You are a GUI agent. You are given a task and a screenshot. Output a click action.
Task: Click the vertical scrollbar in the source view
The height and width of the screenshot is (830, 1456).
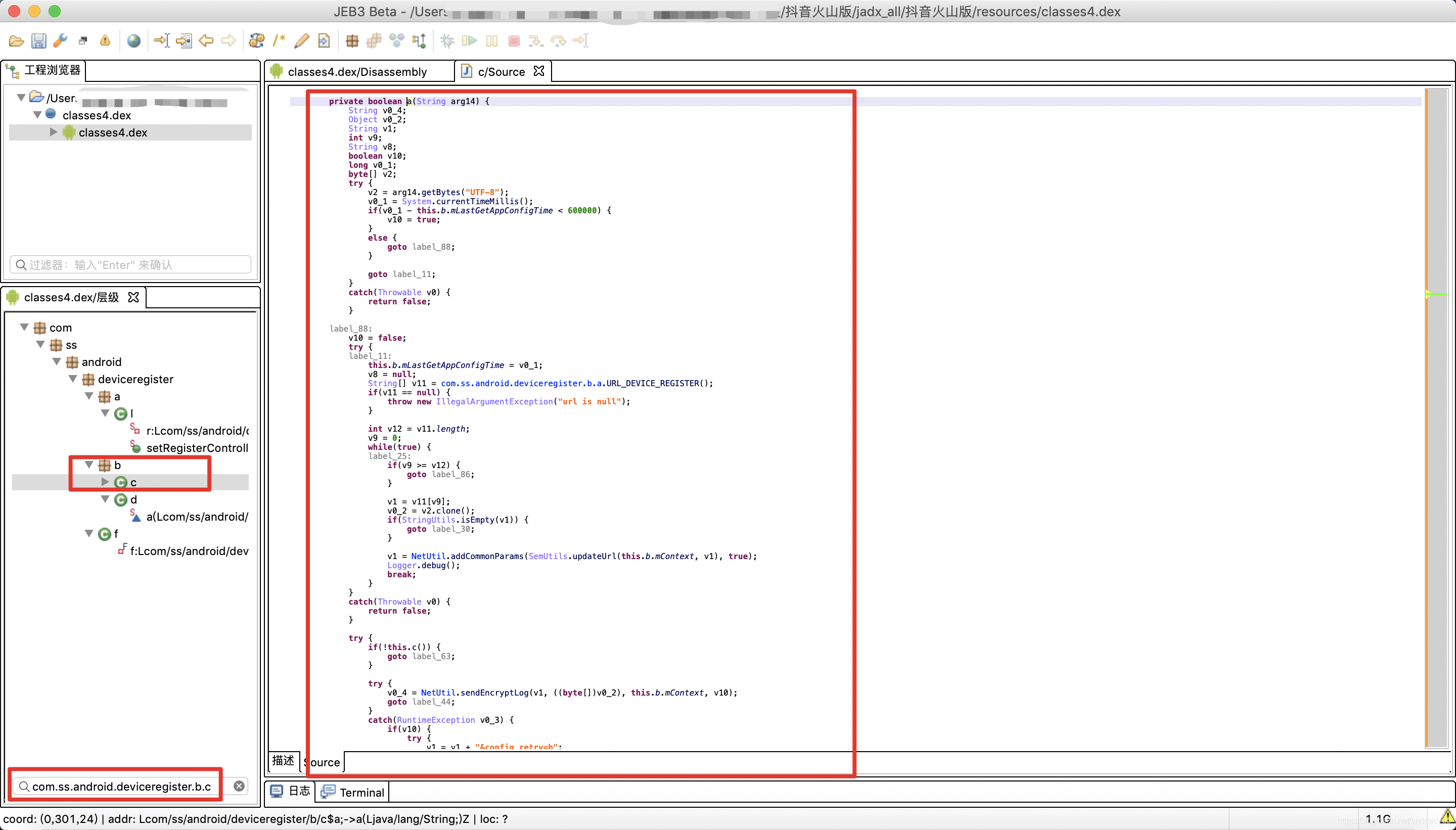[x=1436, y=456]
